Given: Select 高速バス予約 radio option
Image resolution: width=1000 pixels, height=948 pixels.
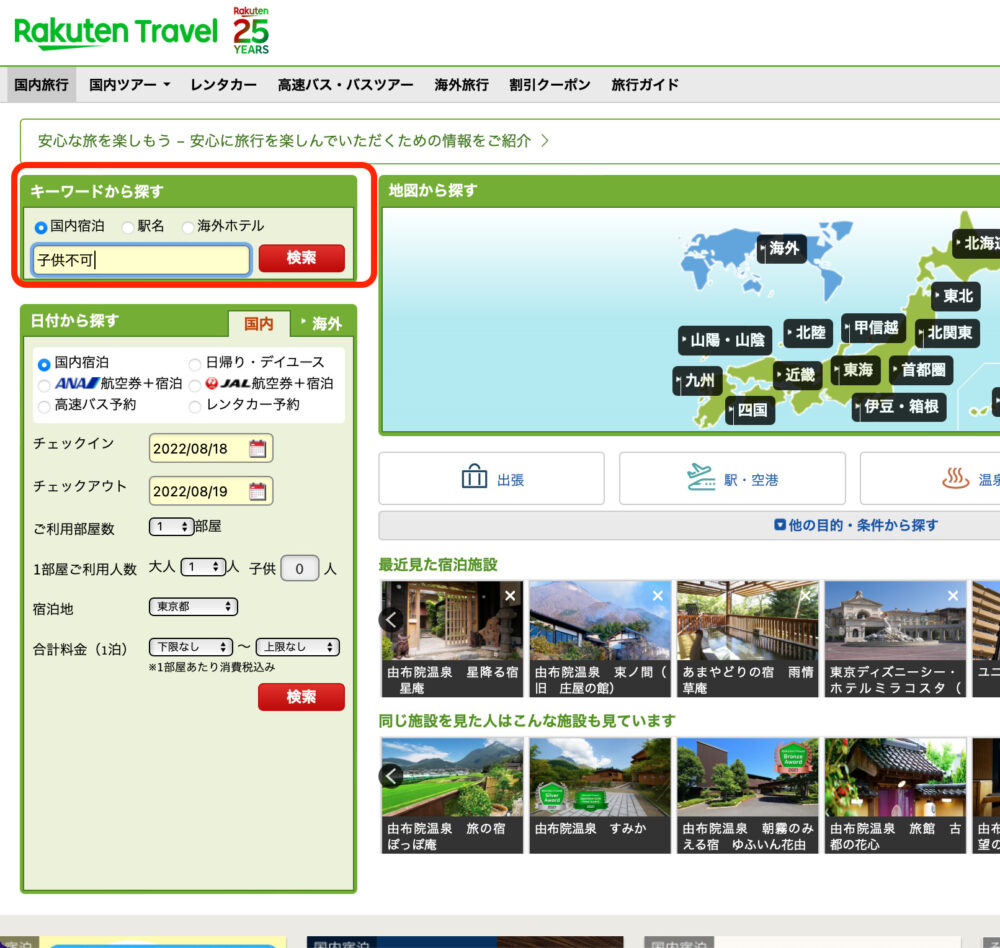Looking at the screenshot, I should 44,406.
